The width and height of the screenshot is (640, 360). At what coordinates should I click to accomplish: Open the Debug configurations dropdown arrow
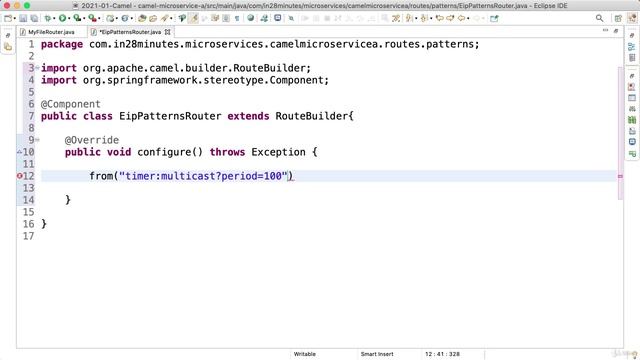pyautogui.click(x=54, y=19)
